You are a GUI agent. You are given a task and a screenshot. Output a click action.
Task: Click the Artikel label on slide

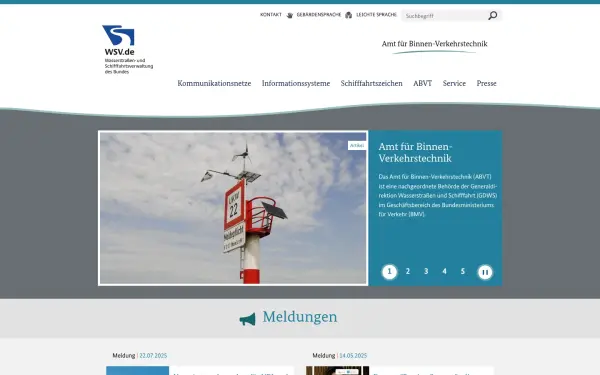357,145
